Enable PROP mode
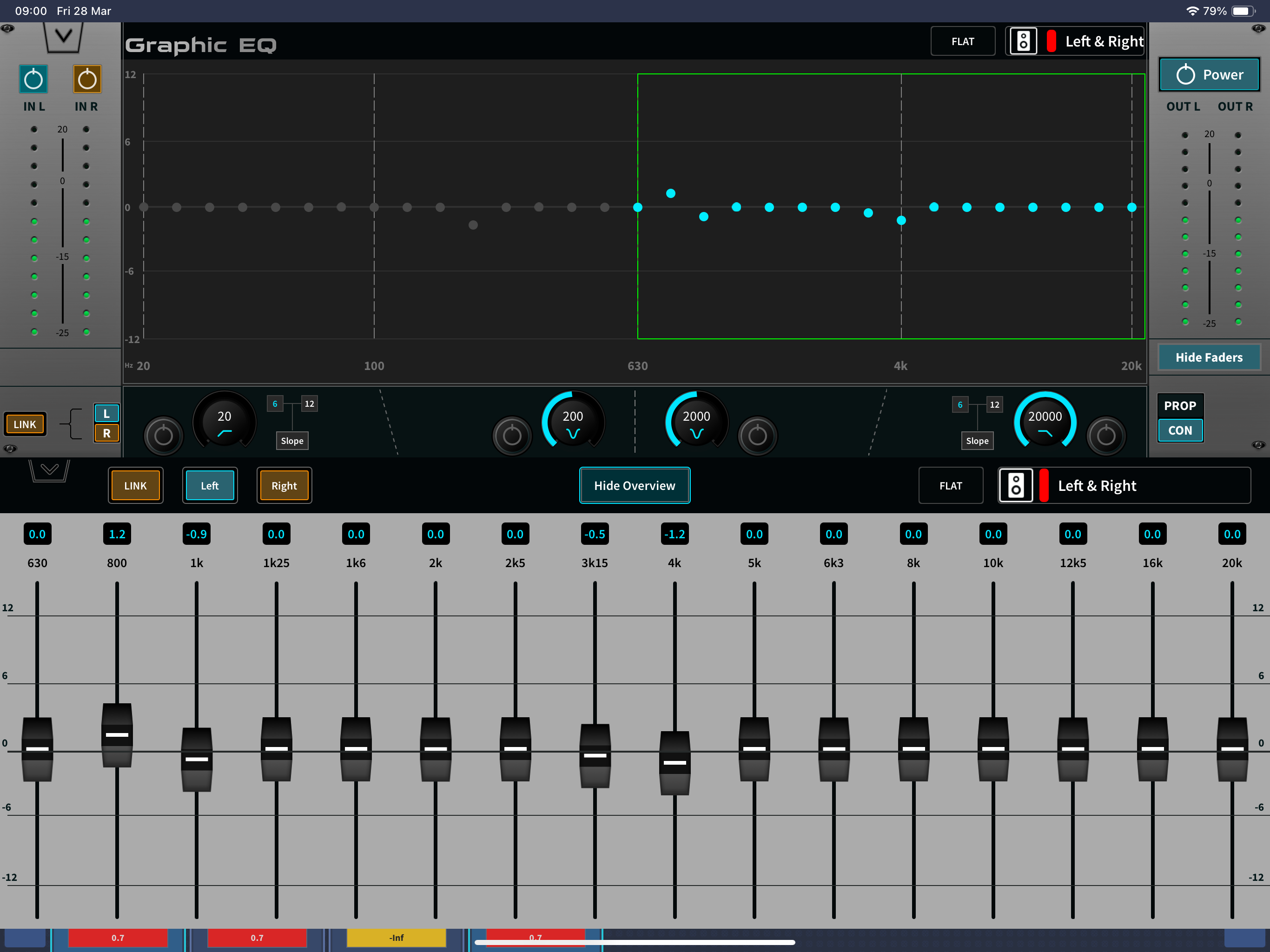The height and width of the screenshot is (952, 1270). click(x=1180, y=405)
